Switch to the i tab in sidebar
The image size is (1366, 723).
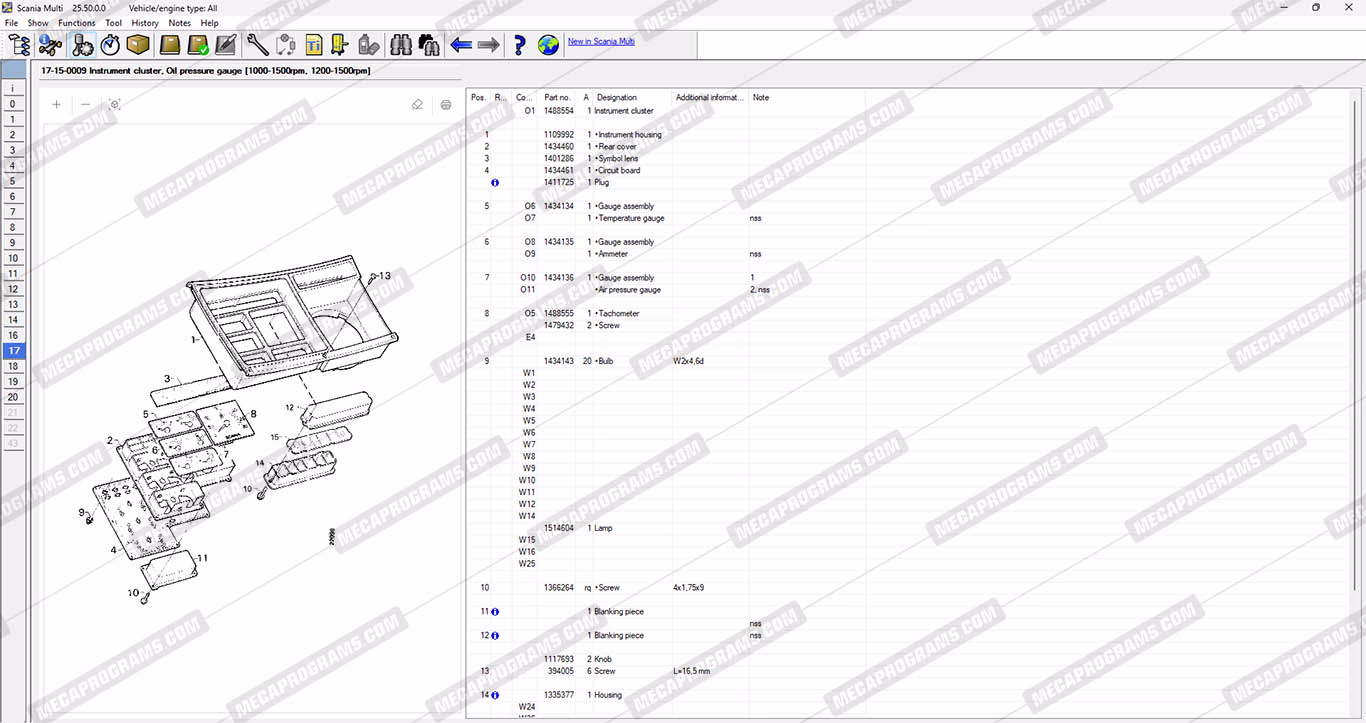(x=13, y=89)
